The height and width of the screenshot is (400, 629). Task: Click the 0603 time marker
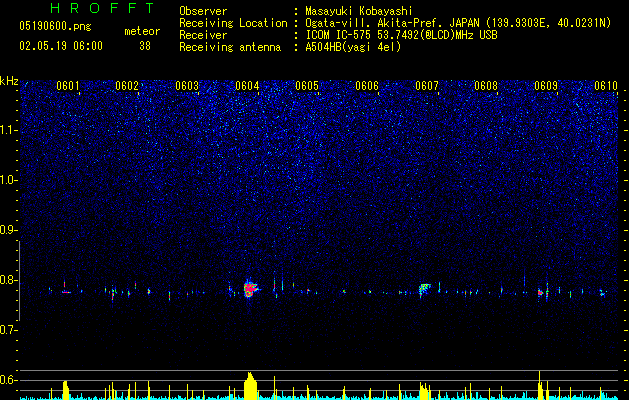187,86
